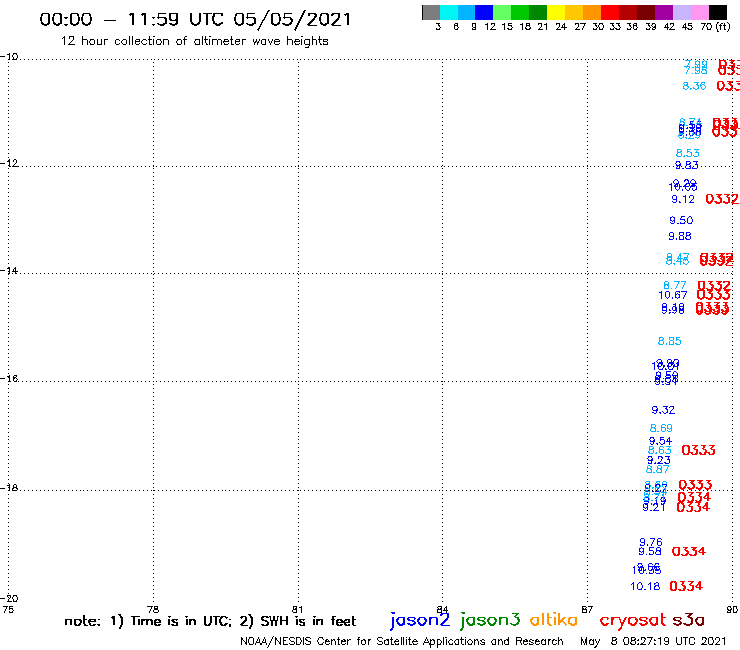The image size is (740, 650).
Task: Click the wave height value 8.87
Action: click(657, 469)
